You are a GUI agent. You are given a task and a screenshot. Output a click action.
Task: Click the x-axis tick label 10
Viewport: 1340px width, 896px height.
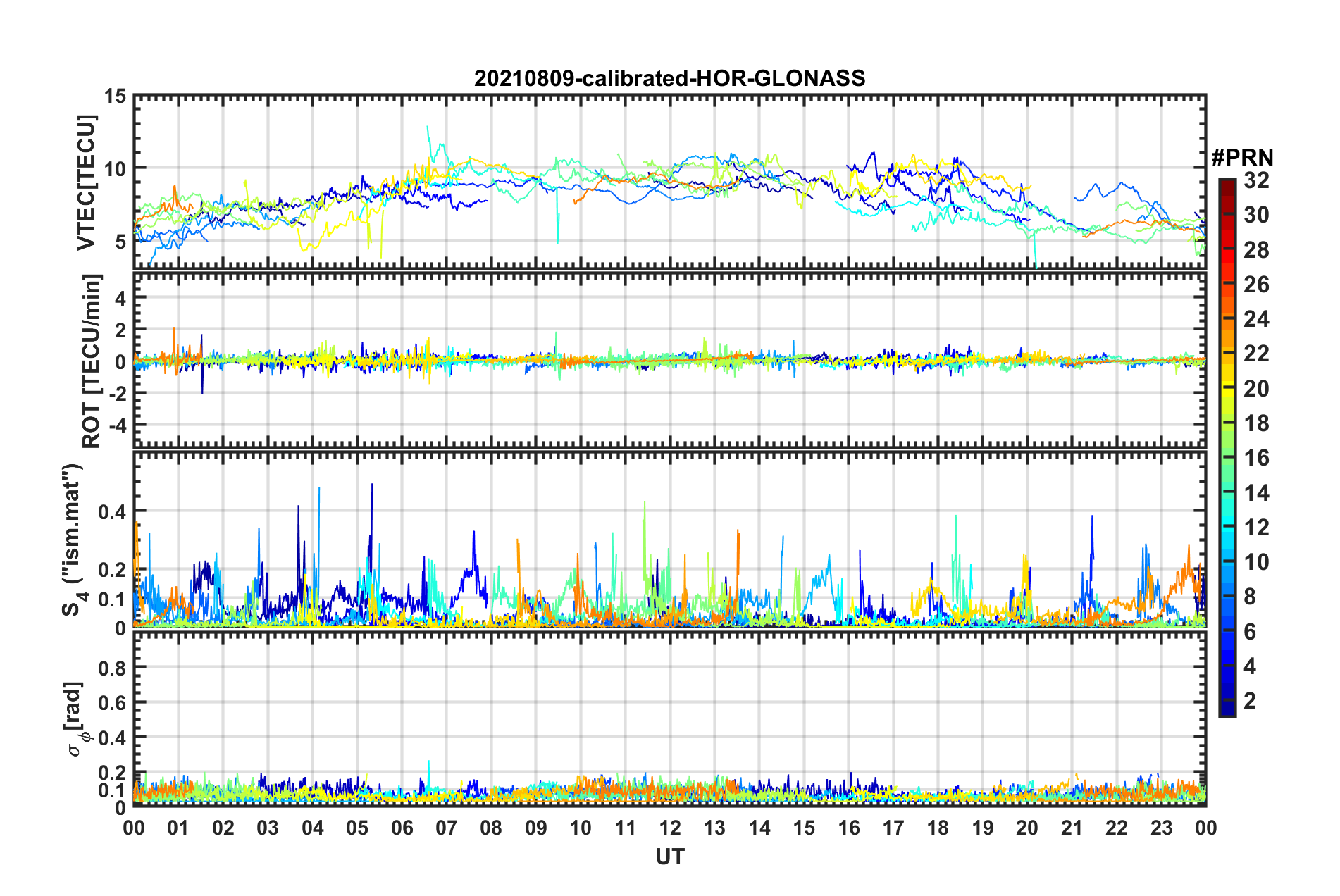tap(581, 828)
